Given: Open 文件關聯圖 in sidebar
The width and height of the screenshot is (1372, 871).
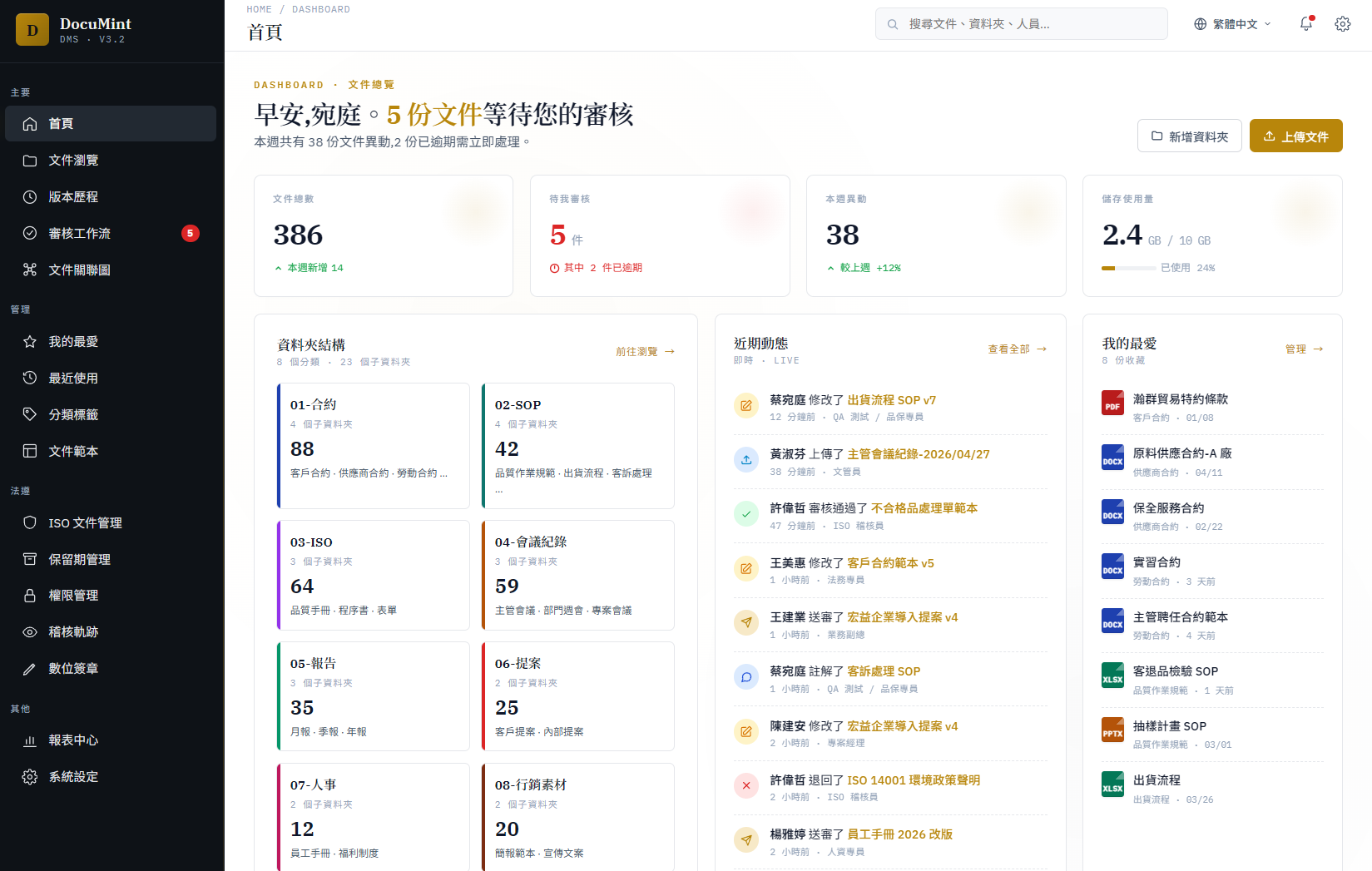Looking at the screenshot, I should pyautogui.click(x=111, y=270).
